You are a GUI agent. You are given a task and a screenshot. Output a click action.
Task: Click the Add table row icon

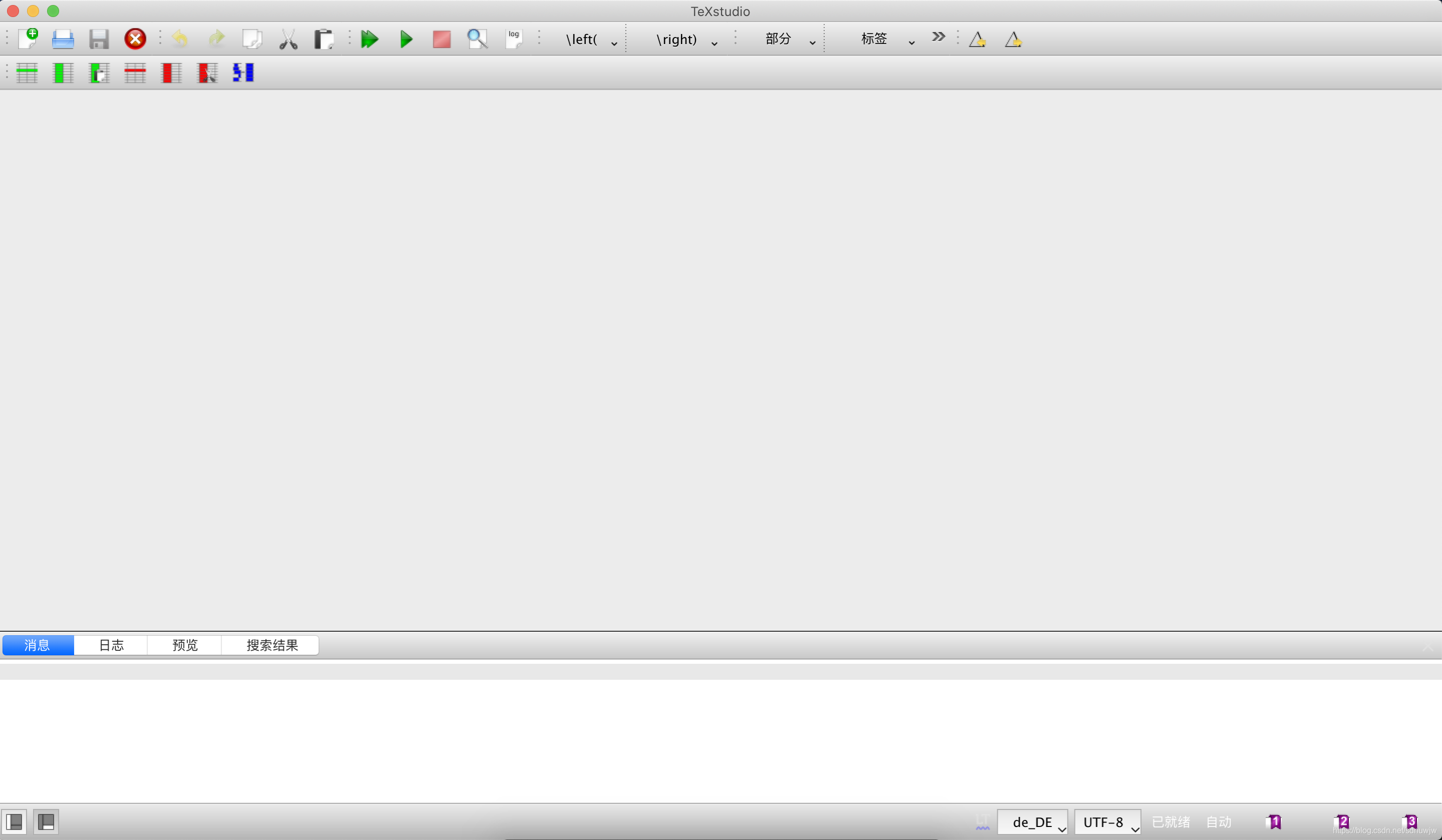[27, 73]
